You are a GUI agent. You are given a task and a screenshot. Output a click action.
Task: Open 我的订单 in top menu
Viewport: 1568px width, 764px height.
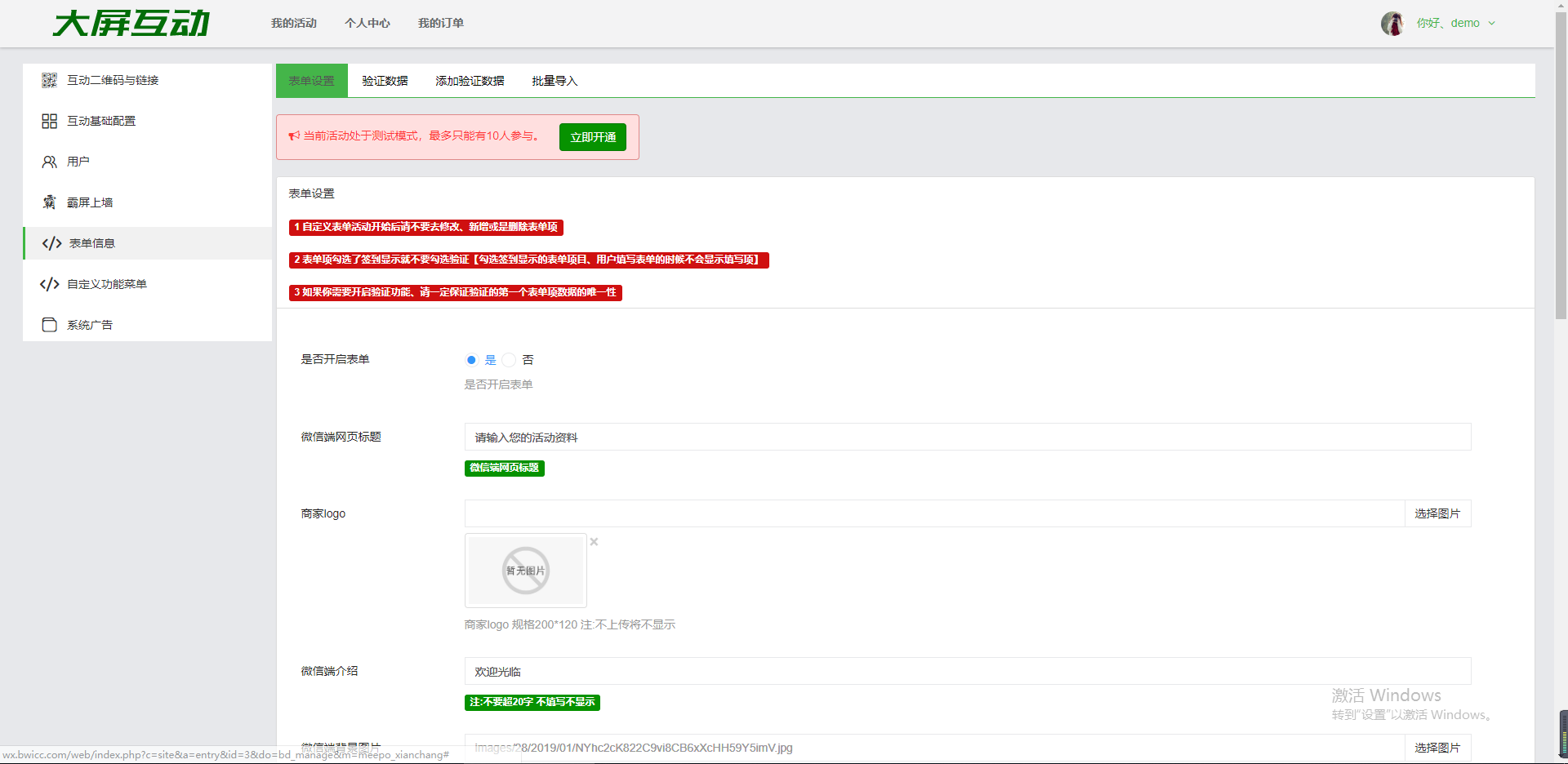[440, 23]
